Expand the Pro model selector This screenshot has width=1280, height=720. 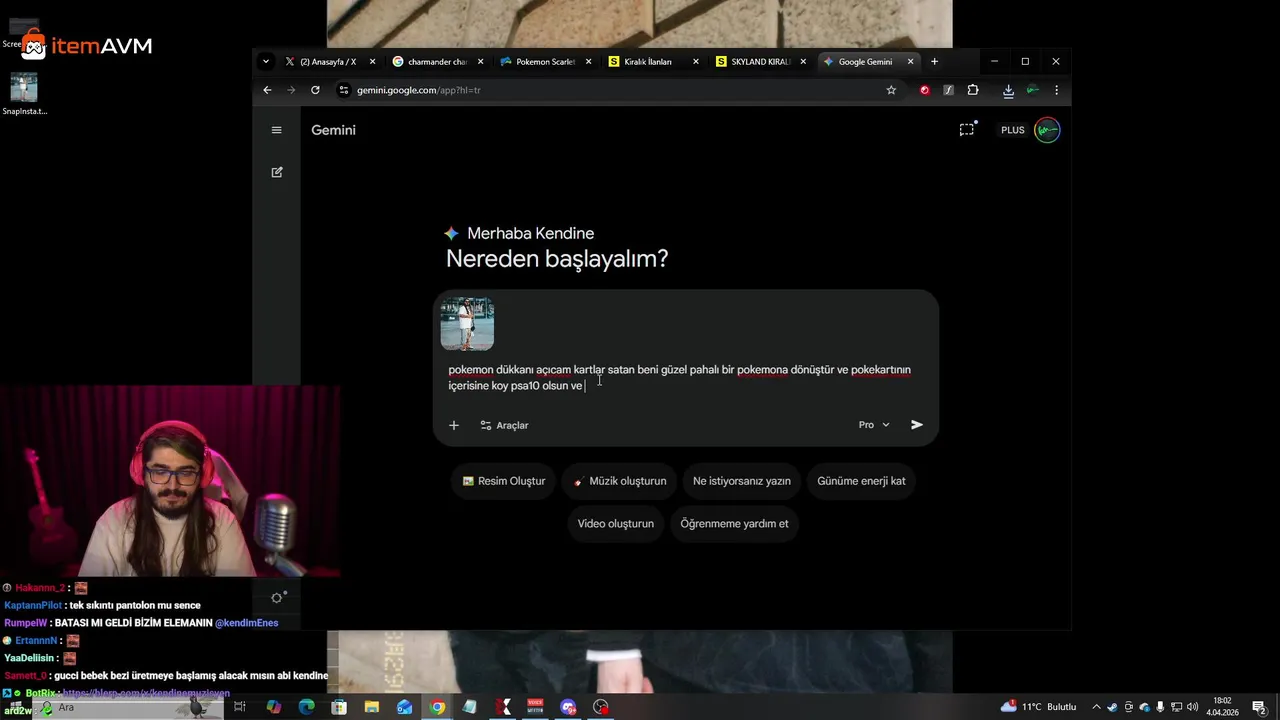coord(874,425)
